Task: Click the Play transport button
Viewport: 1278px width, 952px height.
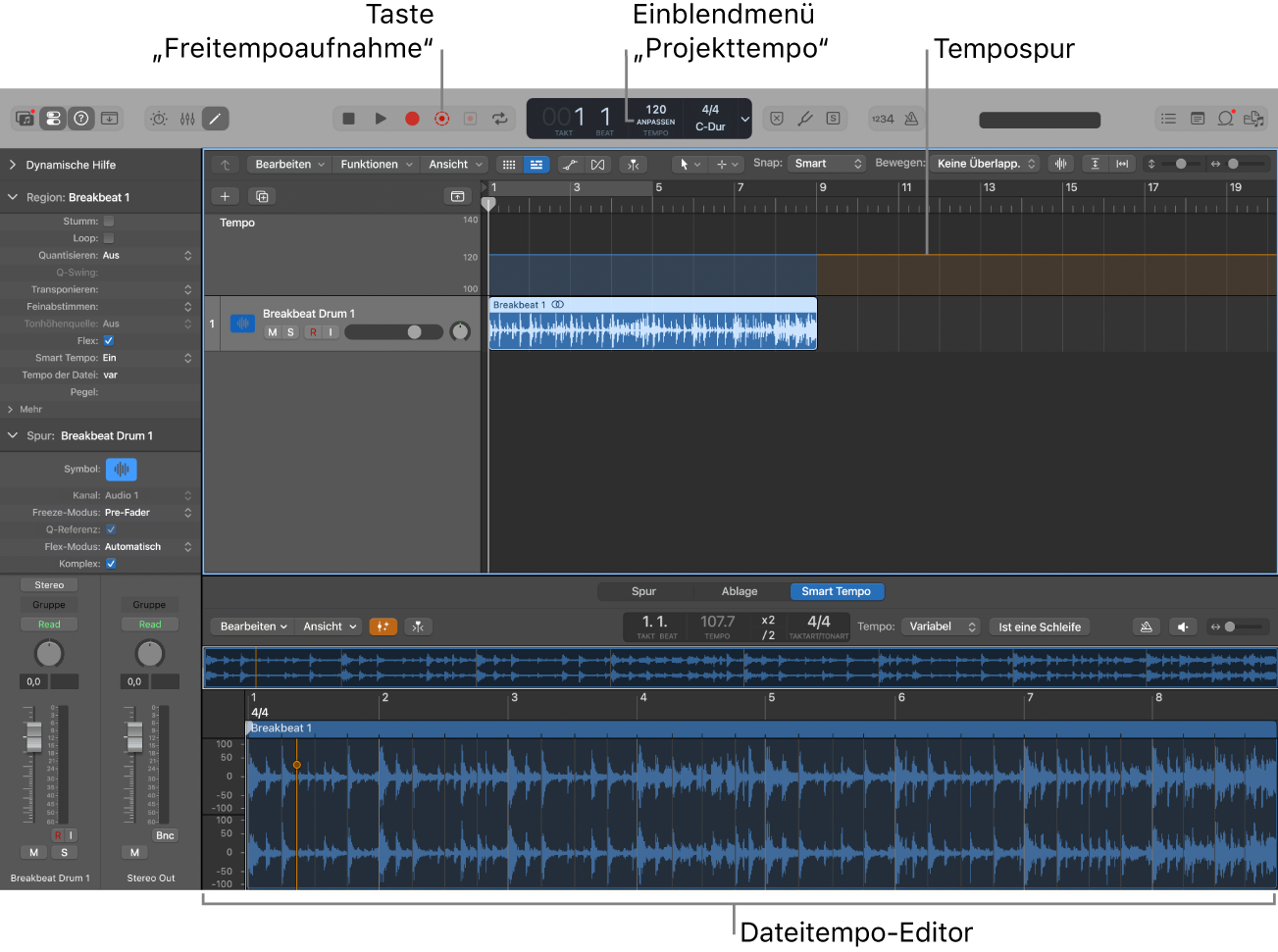Action: coord(381,119)
